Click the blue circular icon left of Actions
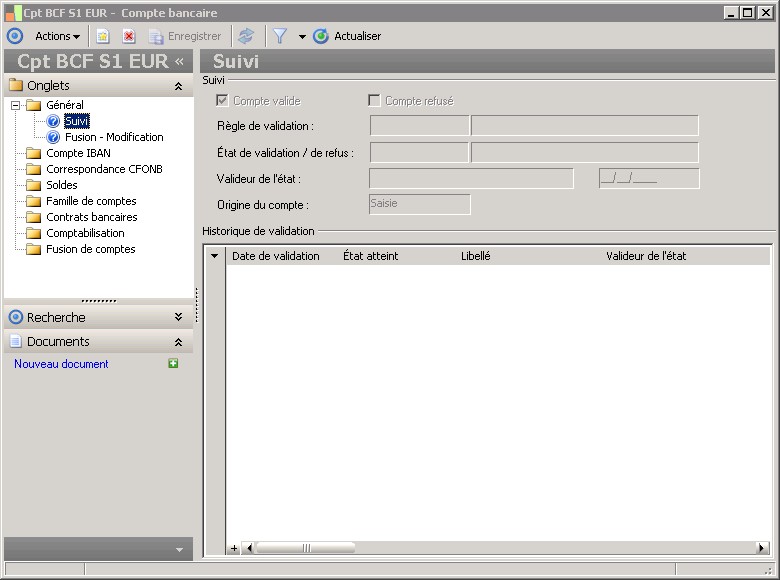 click(15, 36)
